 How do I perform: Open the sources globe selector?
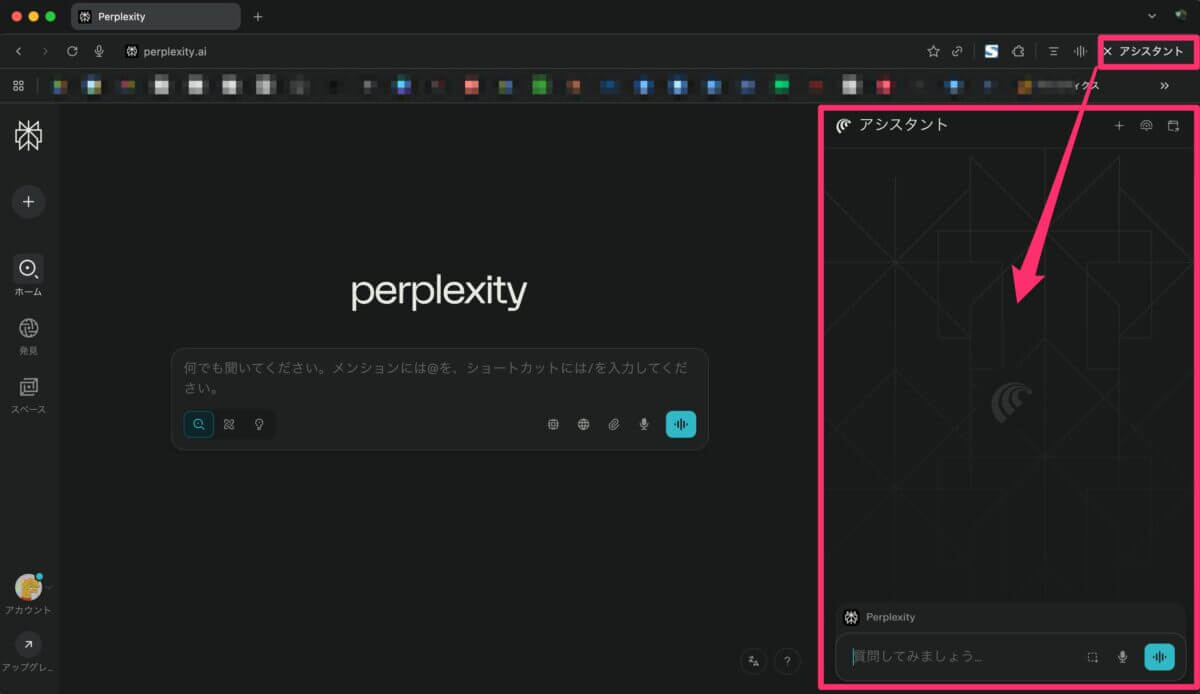583,424
